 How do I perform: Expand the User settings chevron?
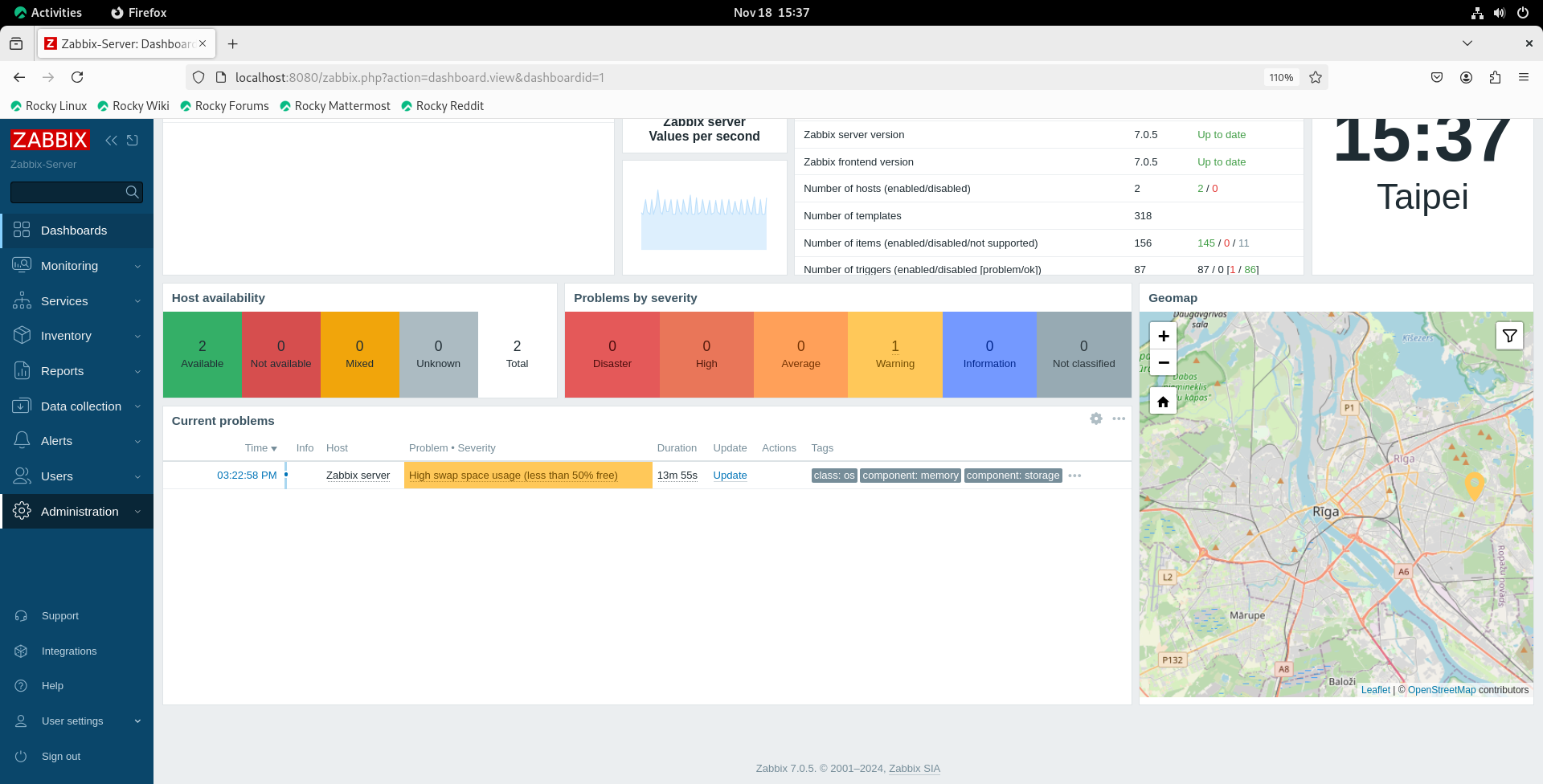click(x=137, y=721)
